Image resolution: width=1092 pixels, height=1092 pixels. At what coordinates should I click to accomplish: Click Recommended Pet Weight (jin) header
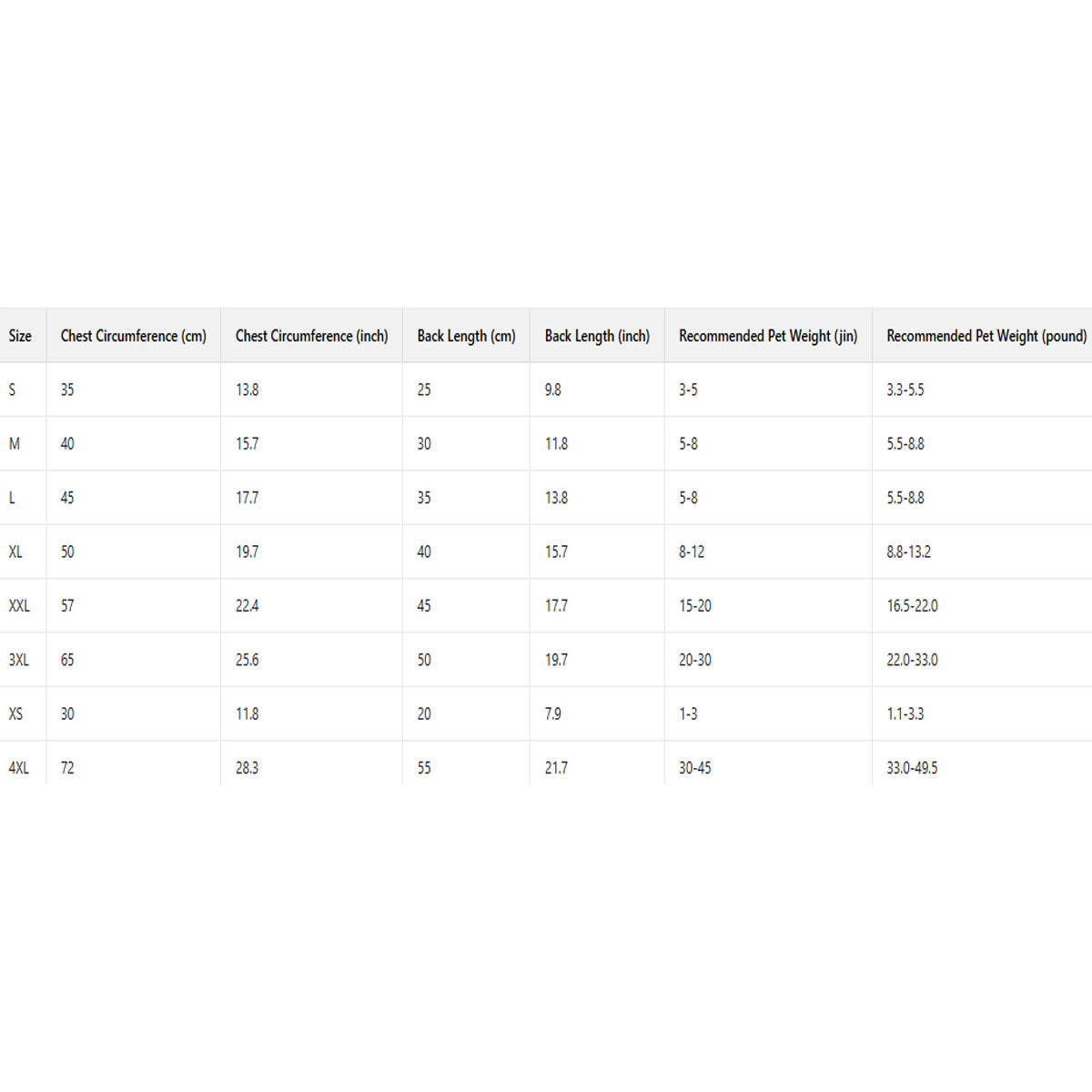768,336
